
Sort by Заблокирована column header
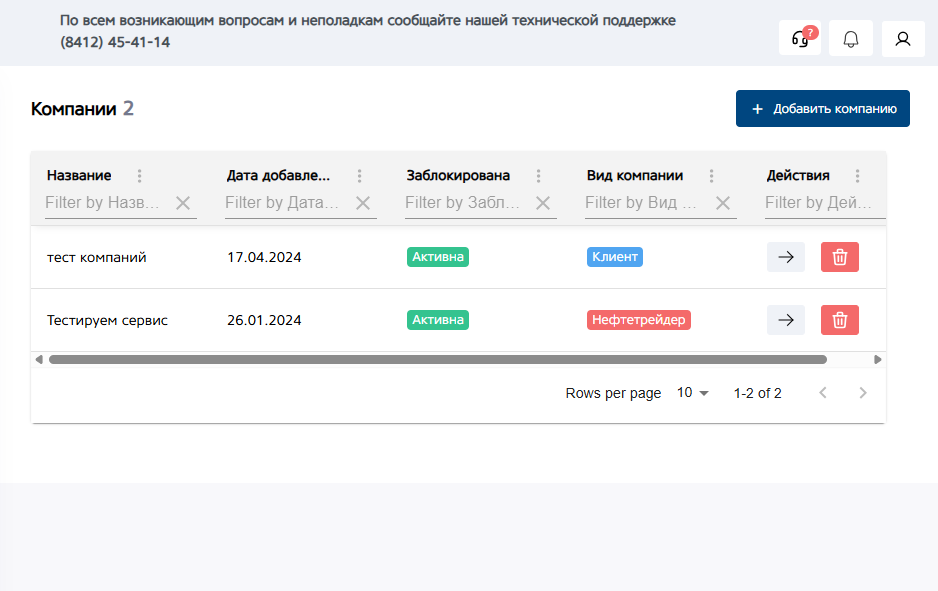coord(458,175)
